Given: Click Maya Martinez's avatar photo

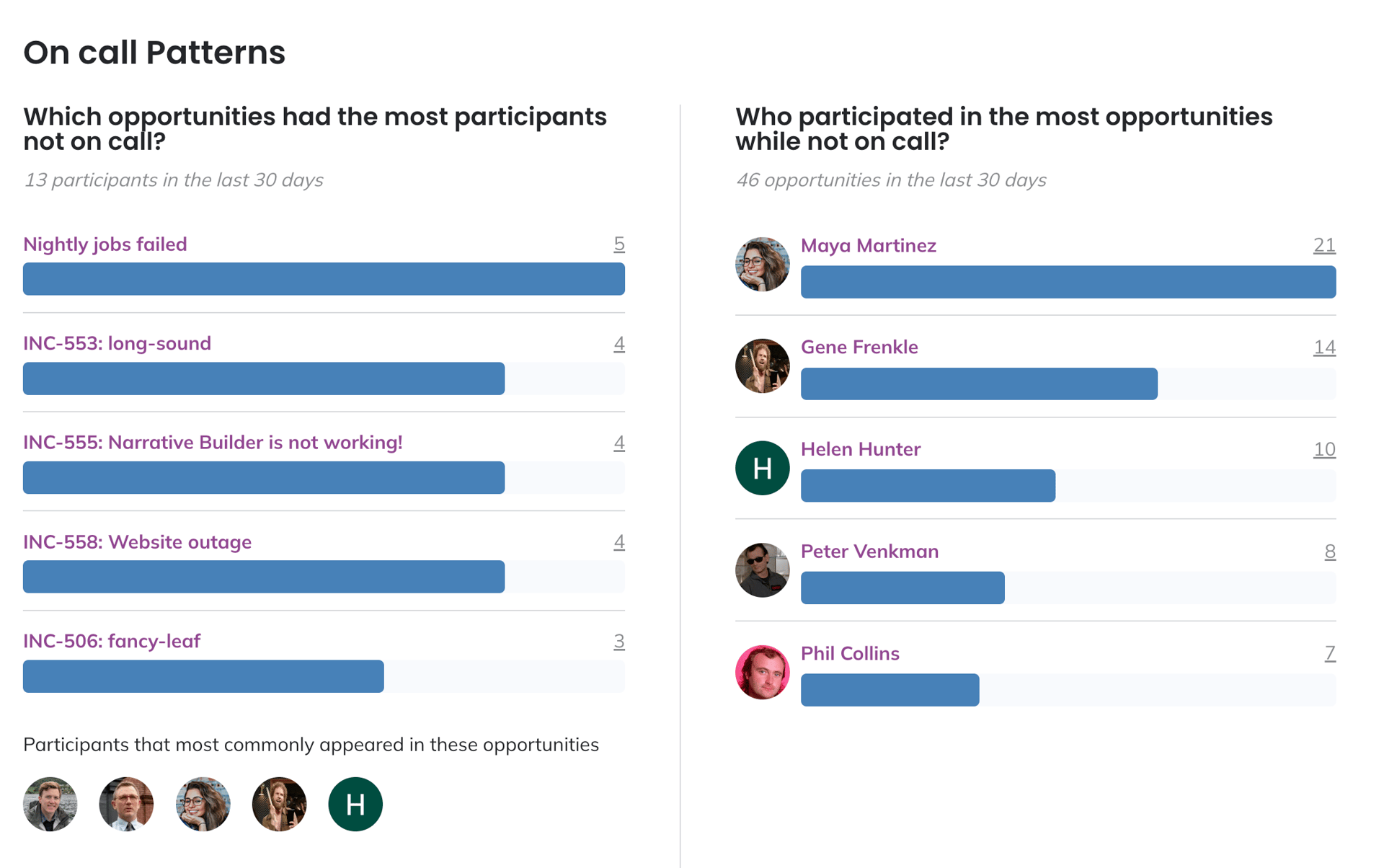Looking at the screenshot, I should (x=762, y=265).
